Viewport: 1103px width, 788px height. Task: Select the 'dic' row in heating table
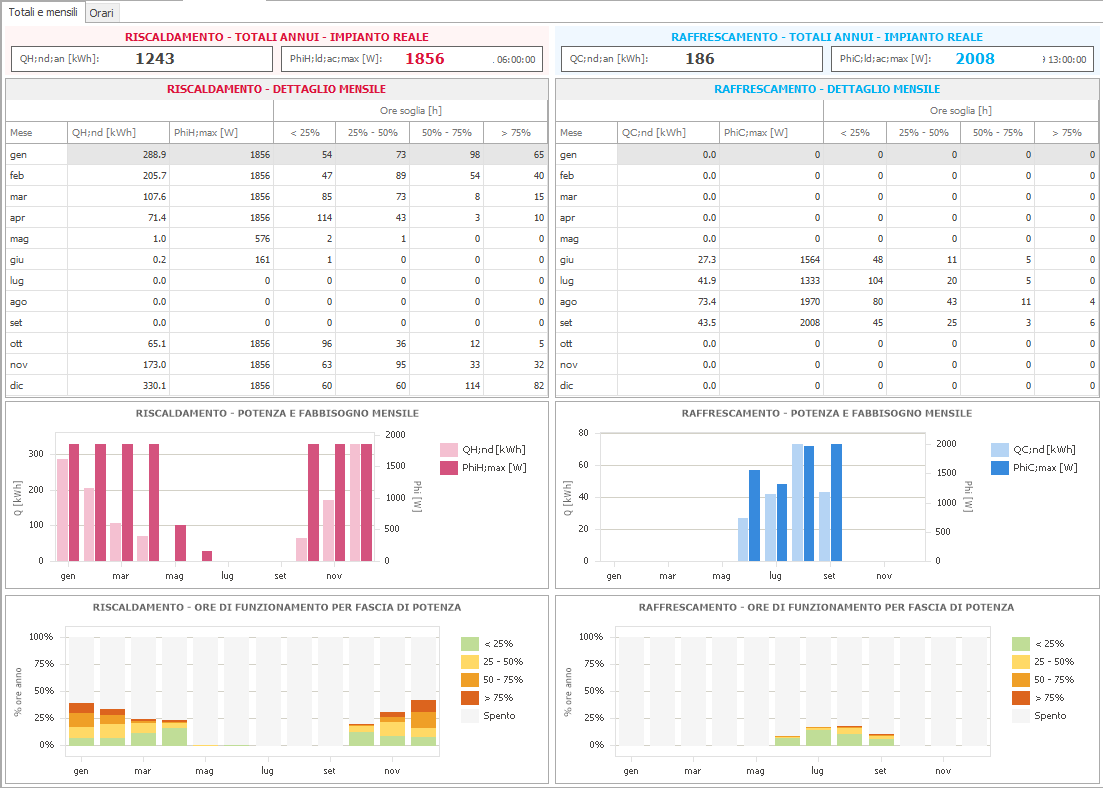coord(276,386)
